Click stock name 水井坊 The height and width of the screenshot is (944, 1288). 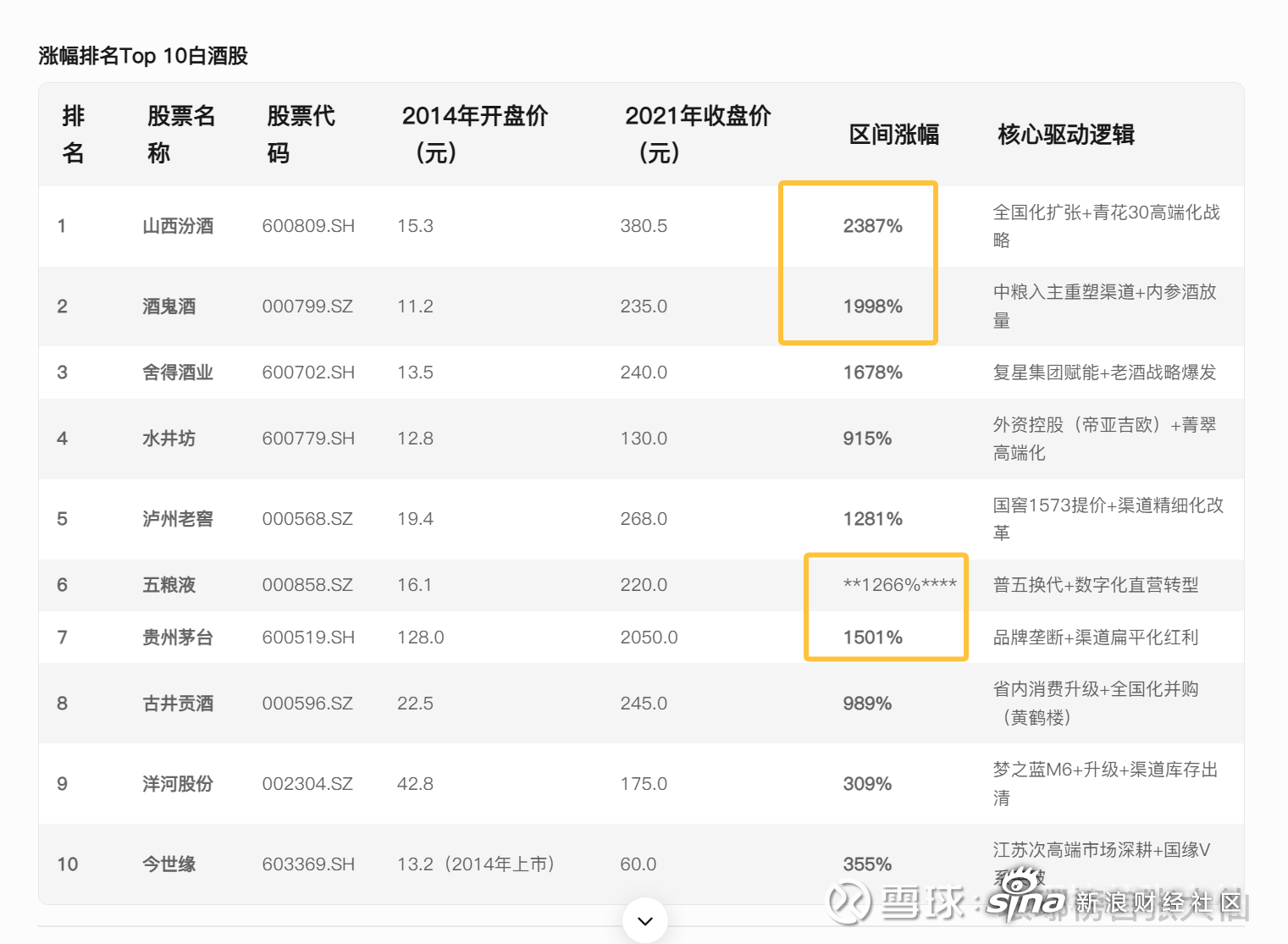(x=169, y=439)
